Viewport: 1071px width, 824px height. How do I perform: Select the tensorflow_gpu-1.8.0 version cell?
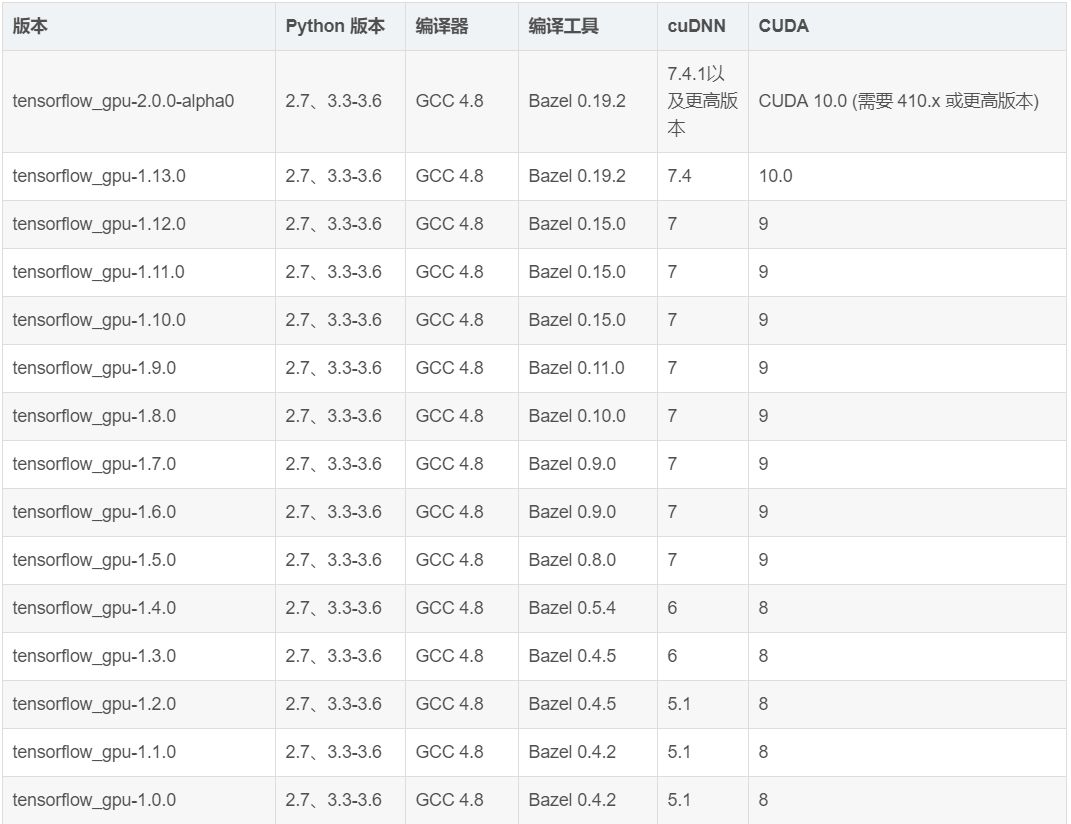point(95,416)
